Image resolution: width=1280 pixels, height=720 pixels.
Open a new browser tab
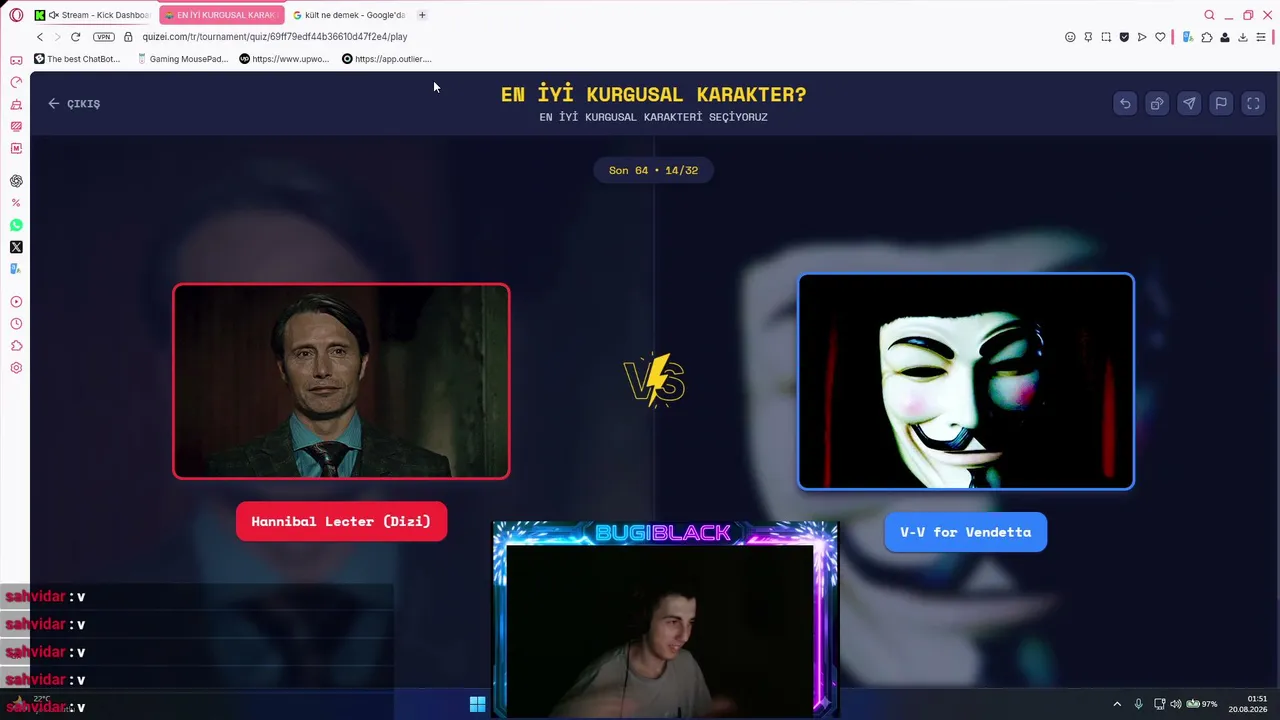click(x=422, y=15)
